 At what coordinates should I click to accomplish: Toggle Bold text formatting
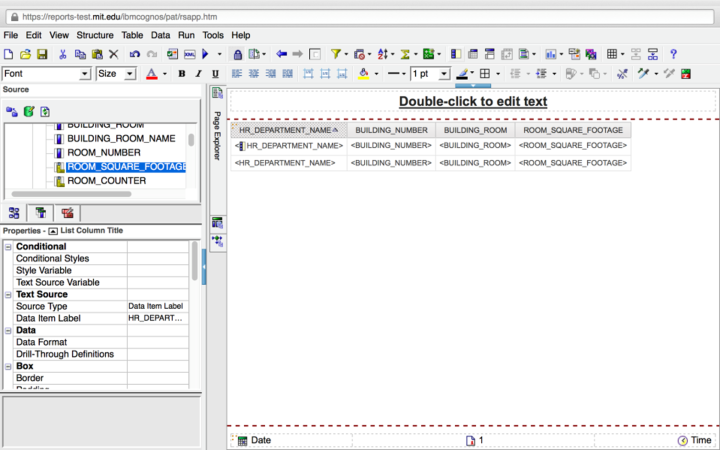182,74
